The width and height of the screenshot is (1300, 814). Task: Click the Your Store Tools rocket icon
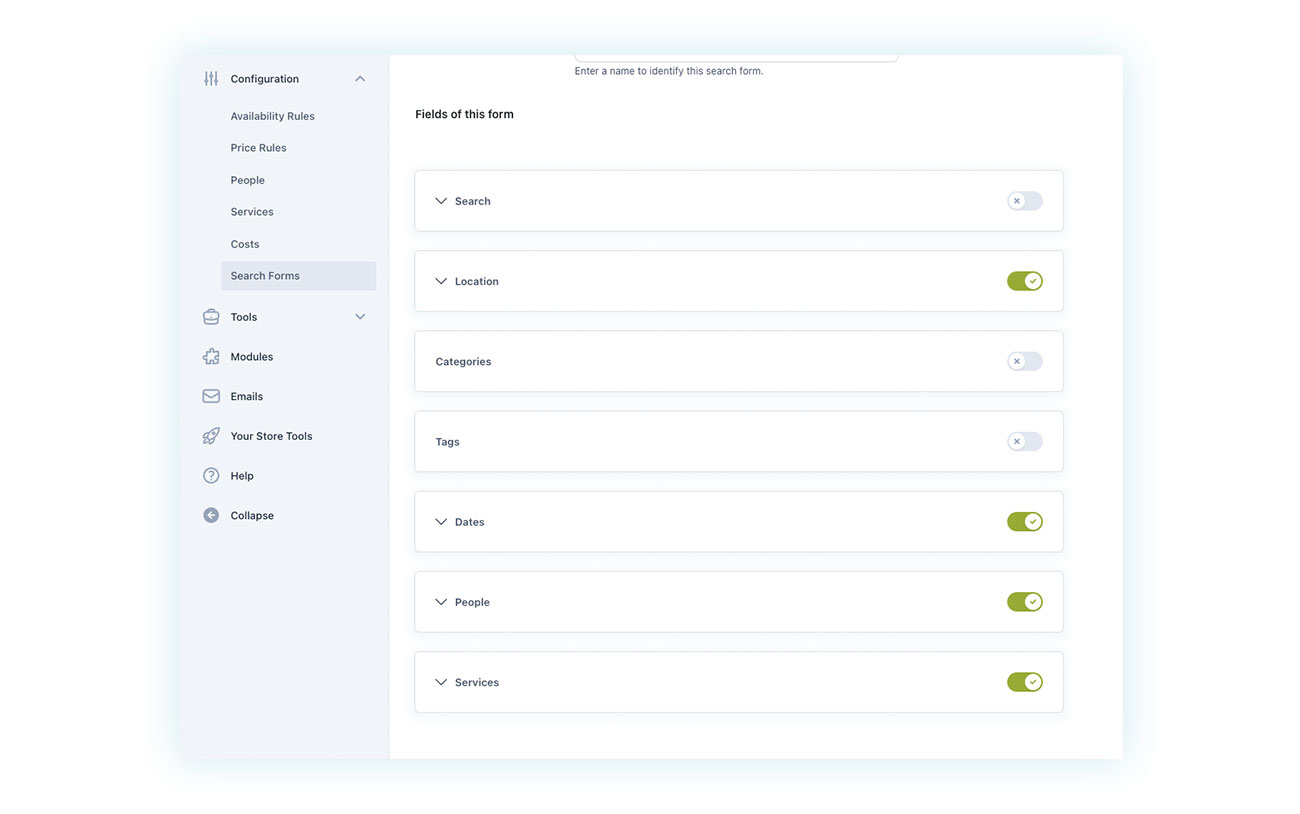(211, 436)
